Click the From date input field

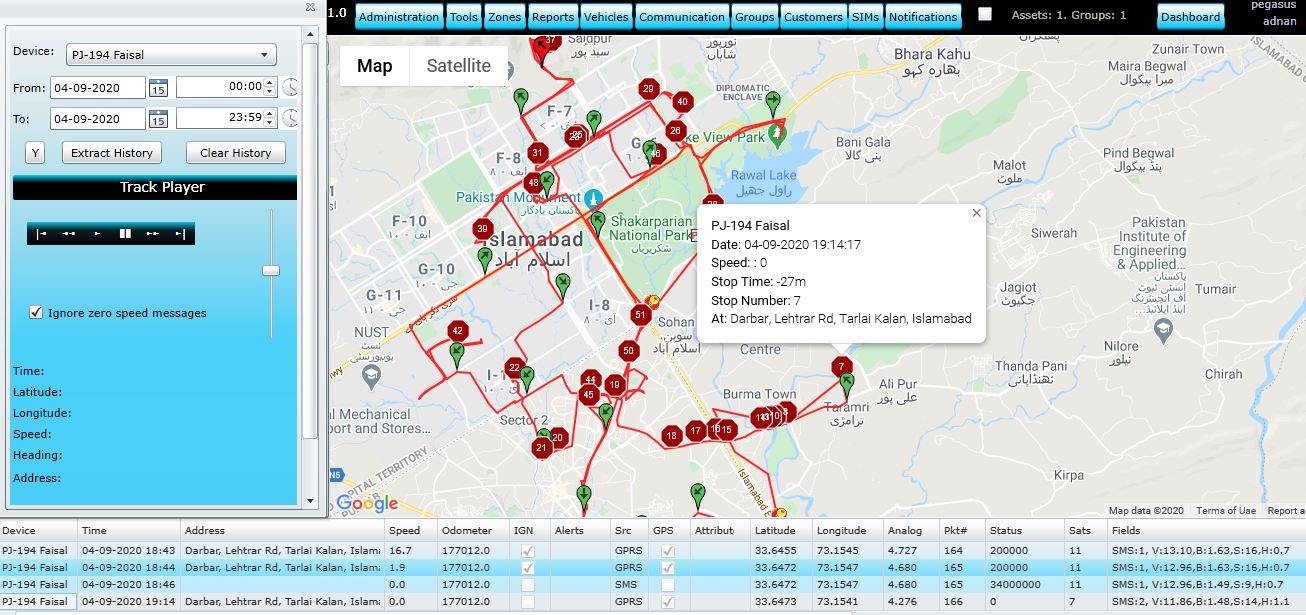coord(98,88)
